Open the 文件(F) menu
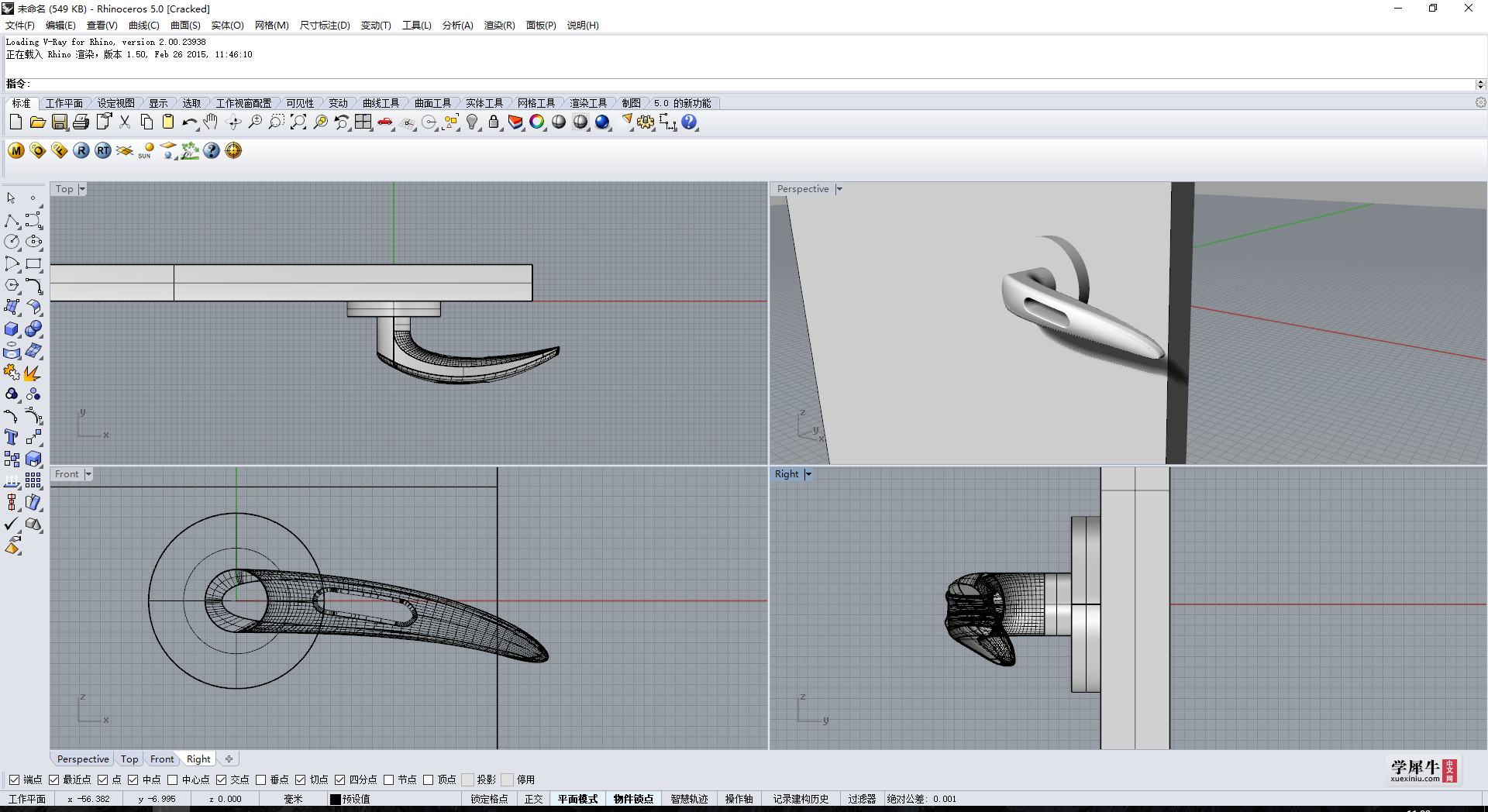1488x812 pixels. point(20,25)
